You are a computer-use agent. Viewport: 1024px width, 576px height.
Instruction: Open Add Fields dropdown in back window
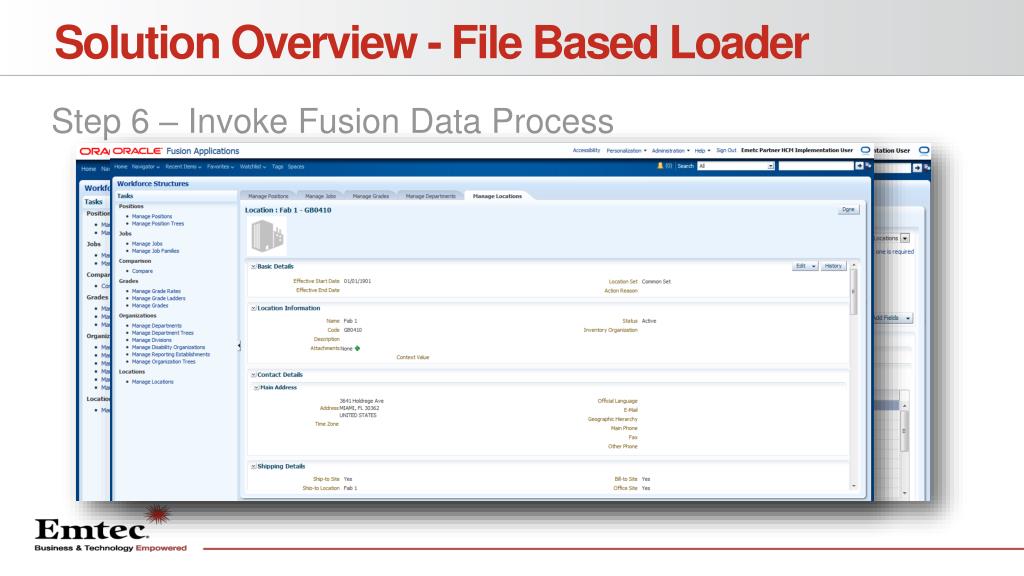[x=893, y=318]
